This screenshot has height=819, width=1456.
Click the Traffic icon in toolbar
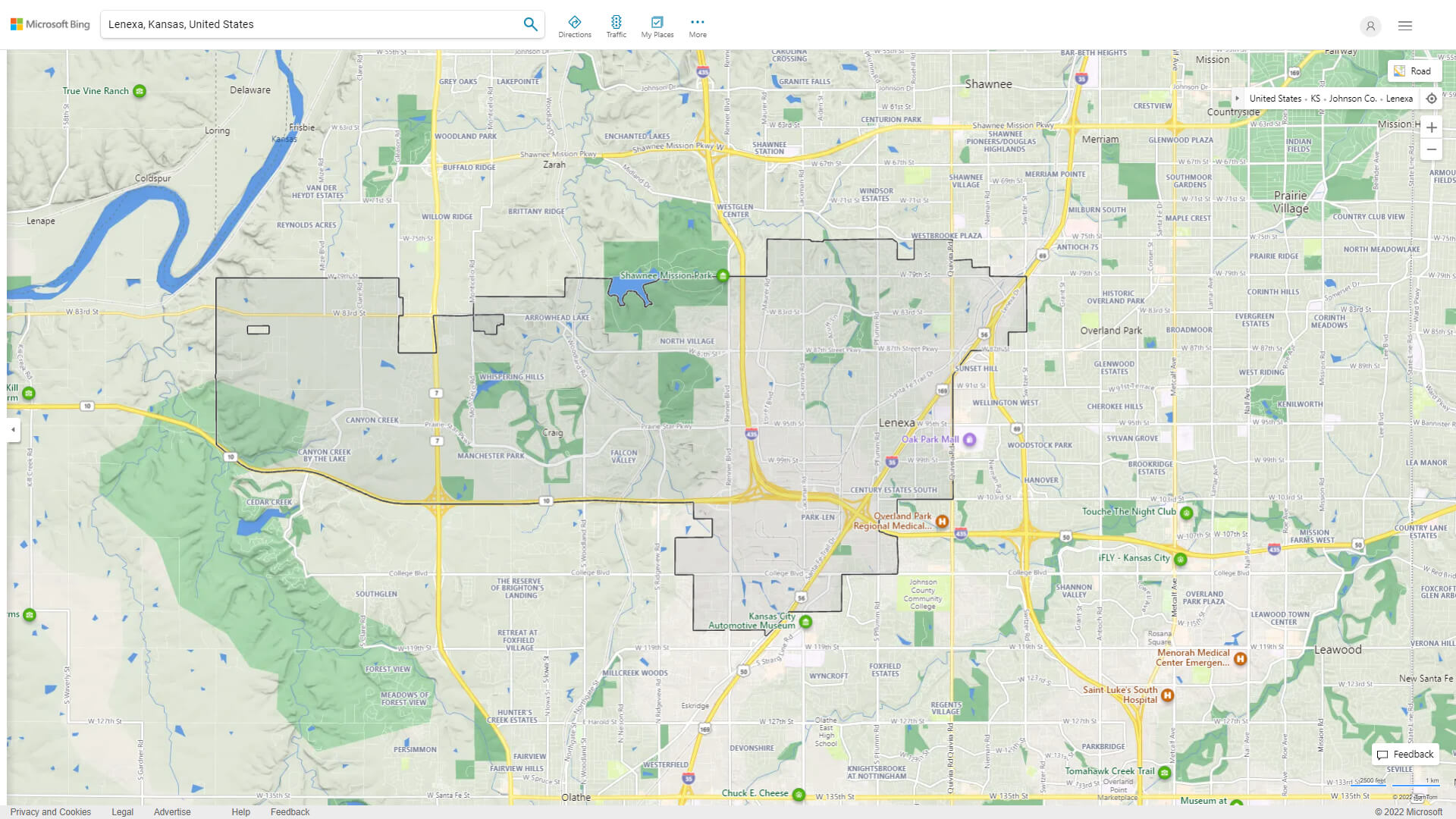[x=617, y=22]
